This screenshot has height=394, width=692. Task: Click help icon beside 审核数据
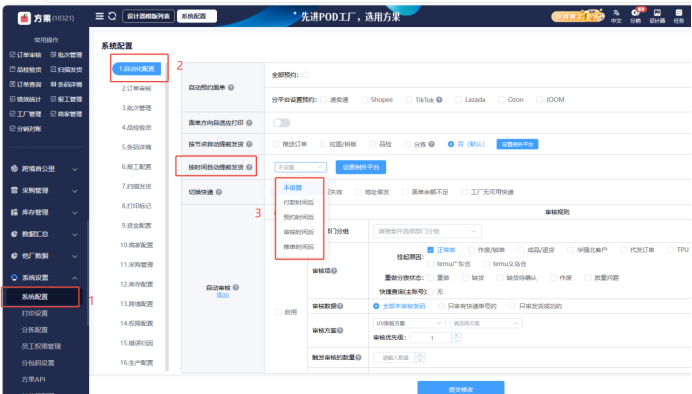(340, 306)
